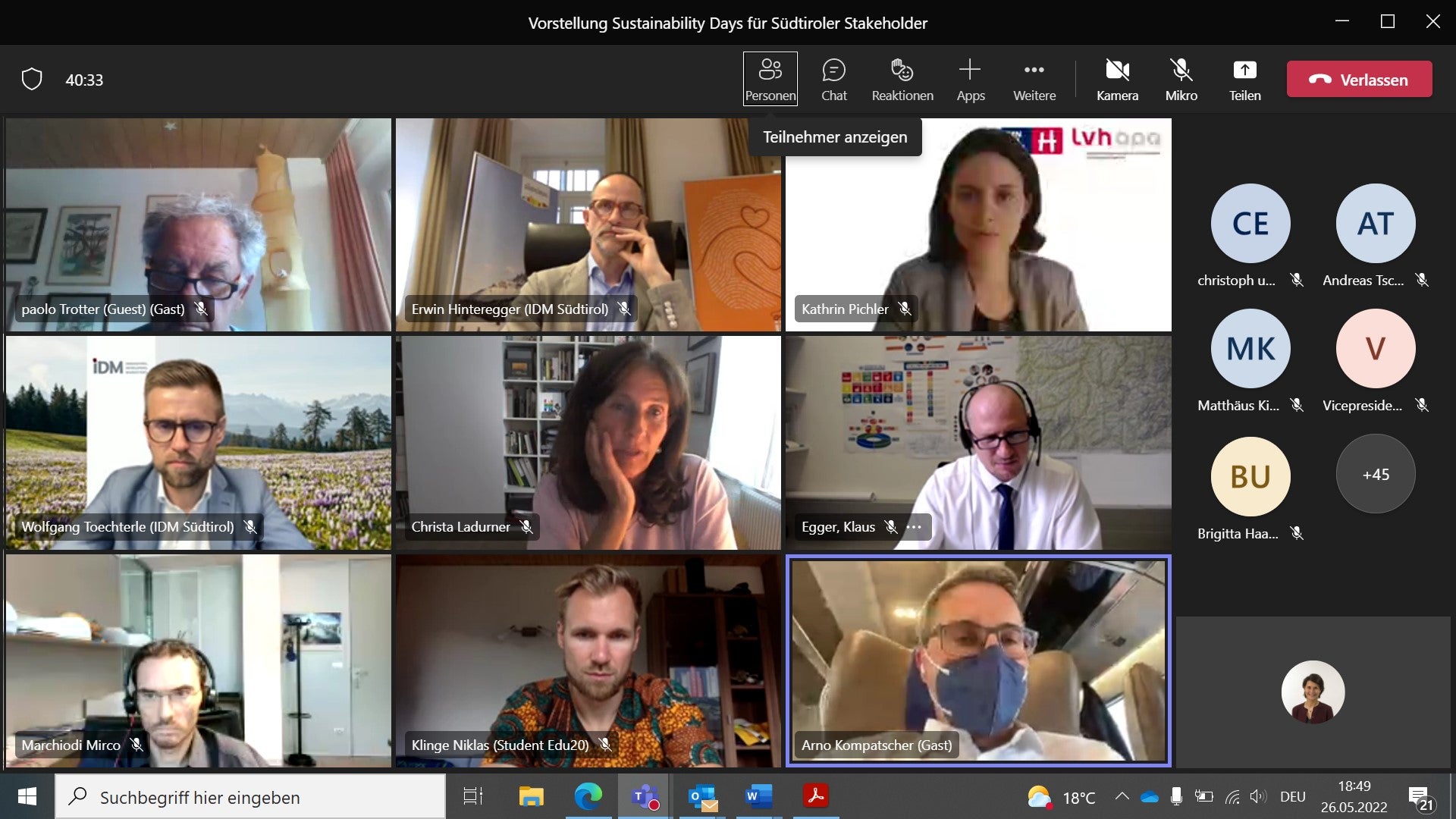Open Adobe Acrobat from the taskbar
The image size is (1456, 819).
coord(815,796)
